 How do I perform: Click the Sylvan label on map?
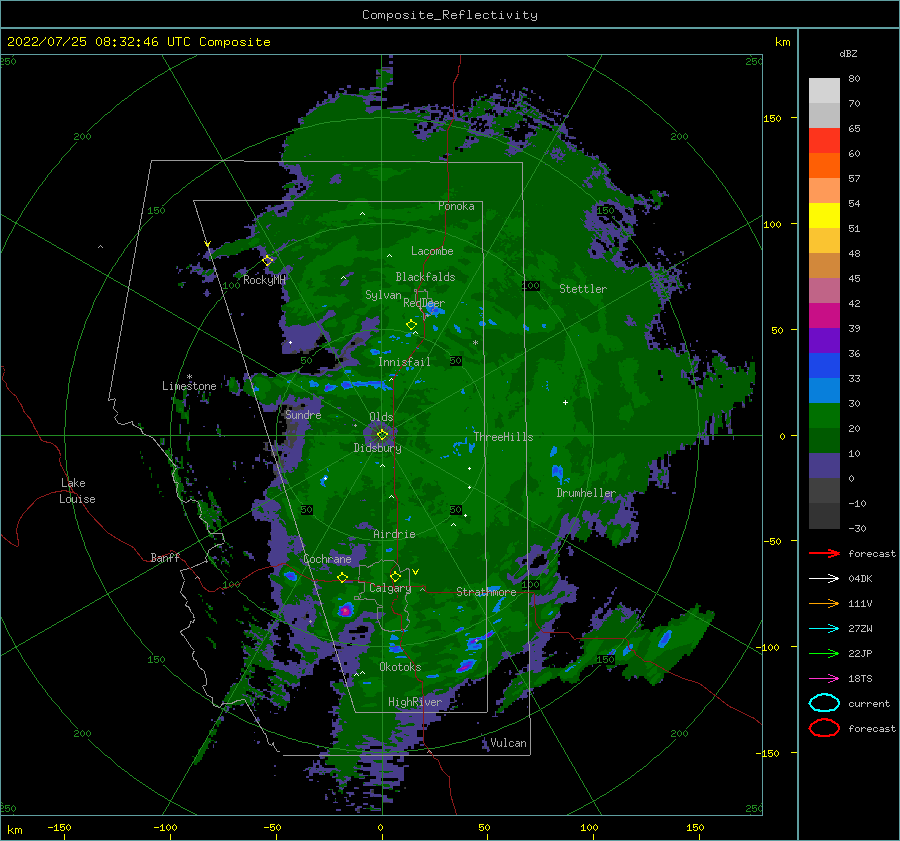pos(383,295)
